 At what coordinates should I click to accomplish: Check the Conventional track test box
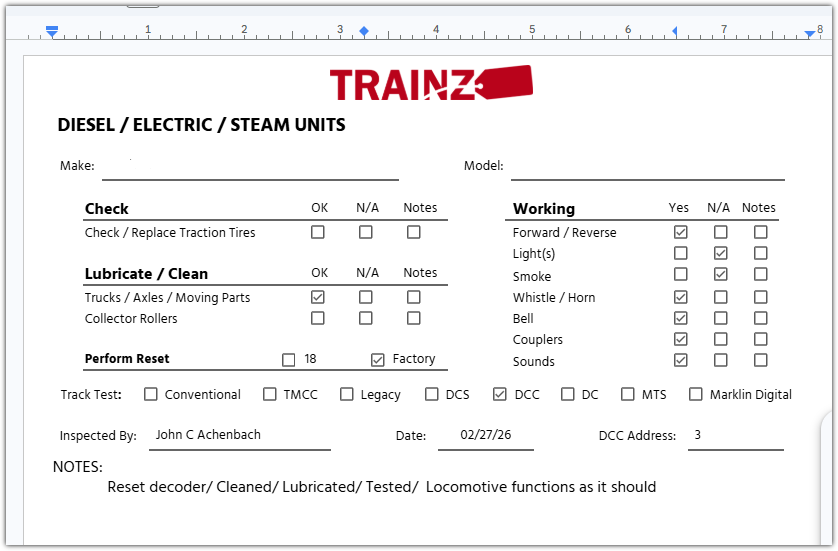point(151,394)
